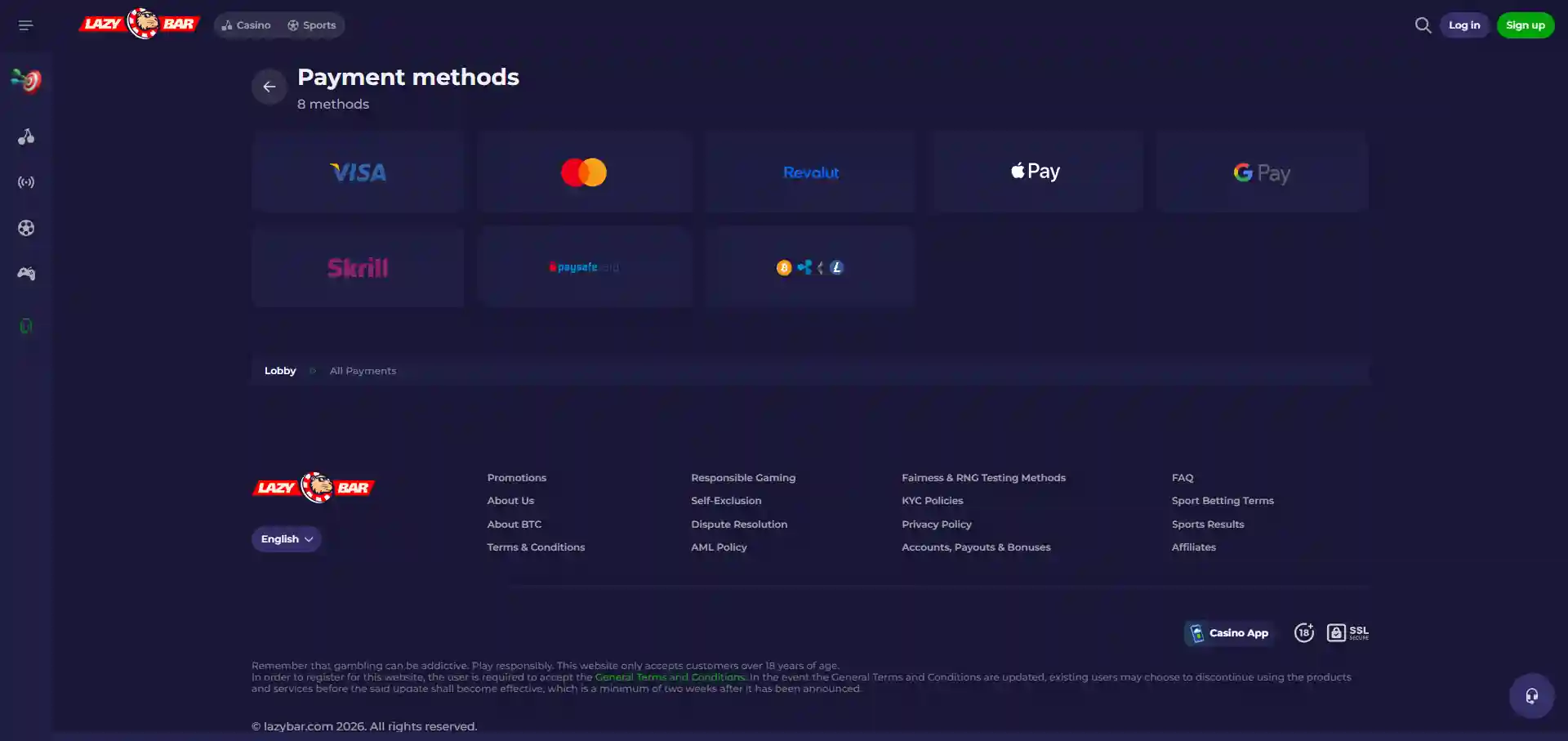Open the game controller sidebar icon
Image resolution: width=1568 pixels, height=741 pixels.
[26, 274]
